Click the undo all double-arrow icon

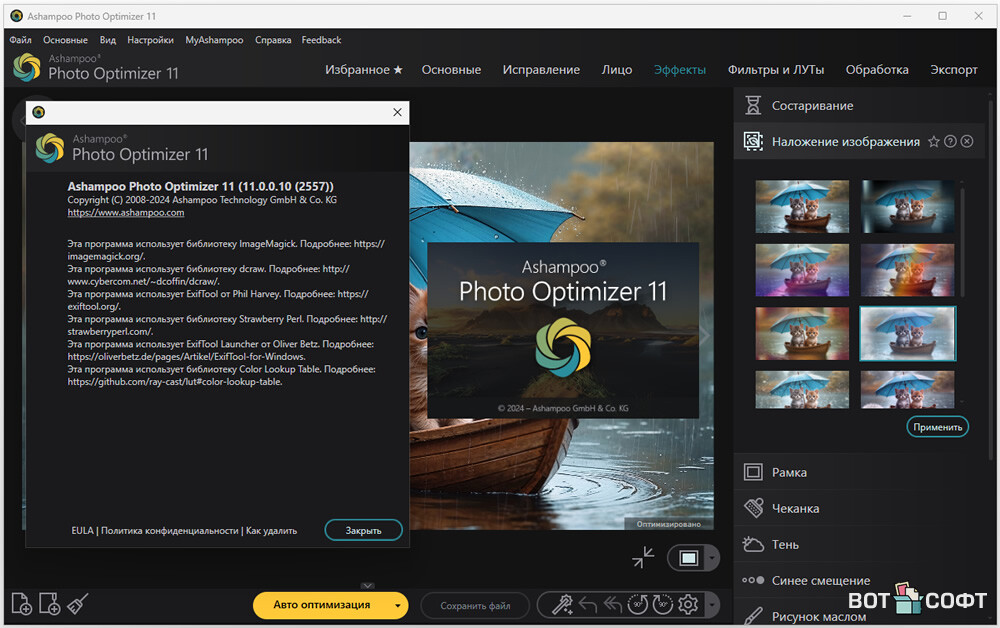tap(613, 604)
